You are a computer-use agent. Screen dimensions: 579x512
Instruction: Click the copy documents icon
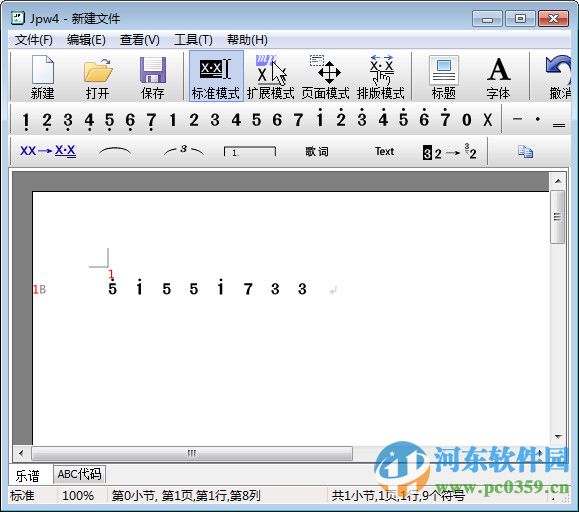(x=525, y=151)
